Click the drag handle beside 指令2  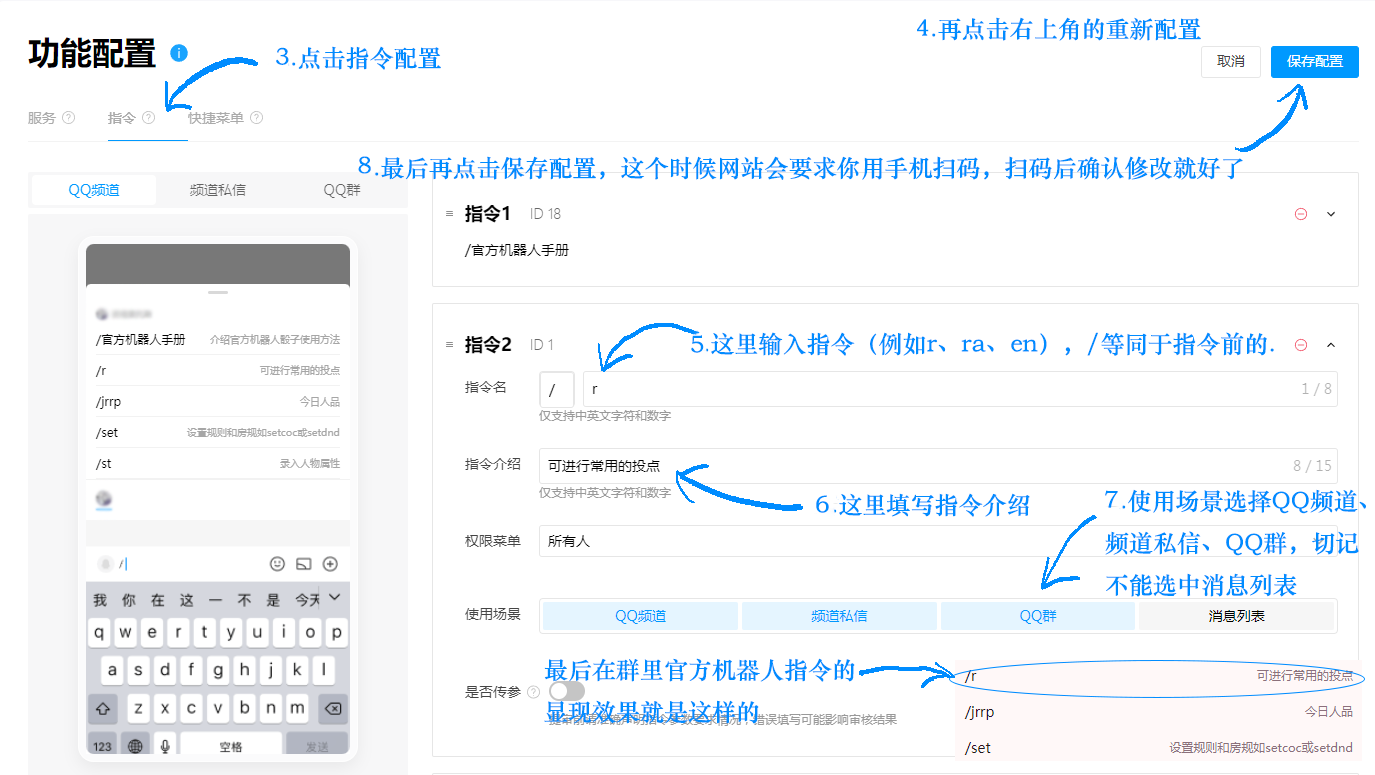click(x=448, y=344)
